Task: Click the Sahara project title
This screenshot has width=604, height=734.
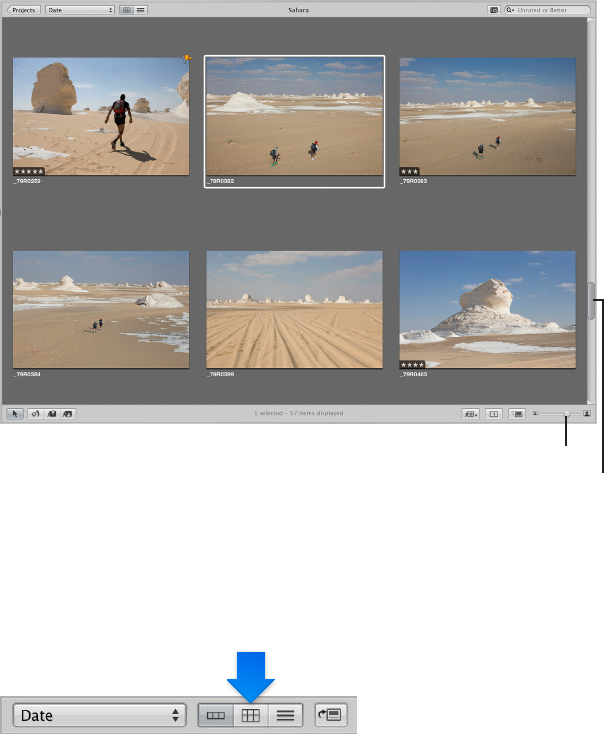Action: [299, 10]
